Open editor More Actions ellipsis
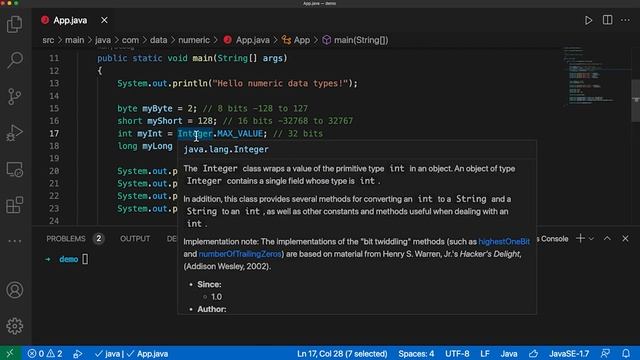640x360 pixels. 625,20
